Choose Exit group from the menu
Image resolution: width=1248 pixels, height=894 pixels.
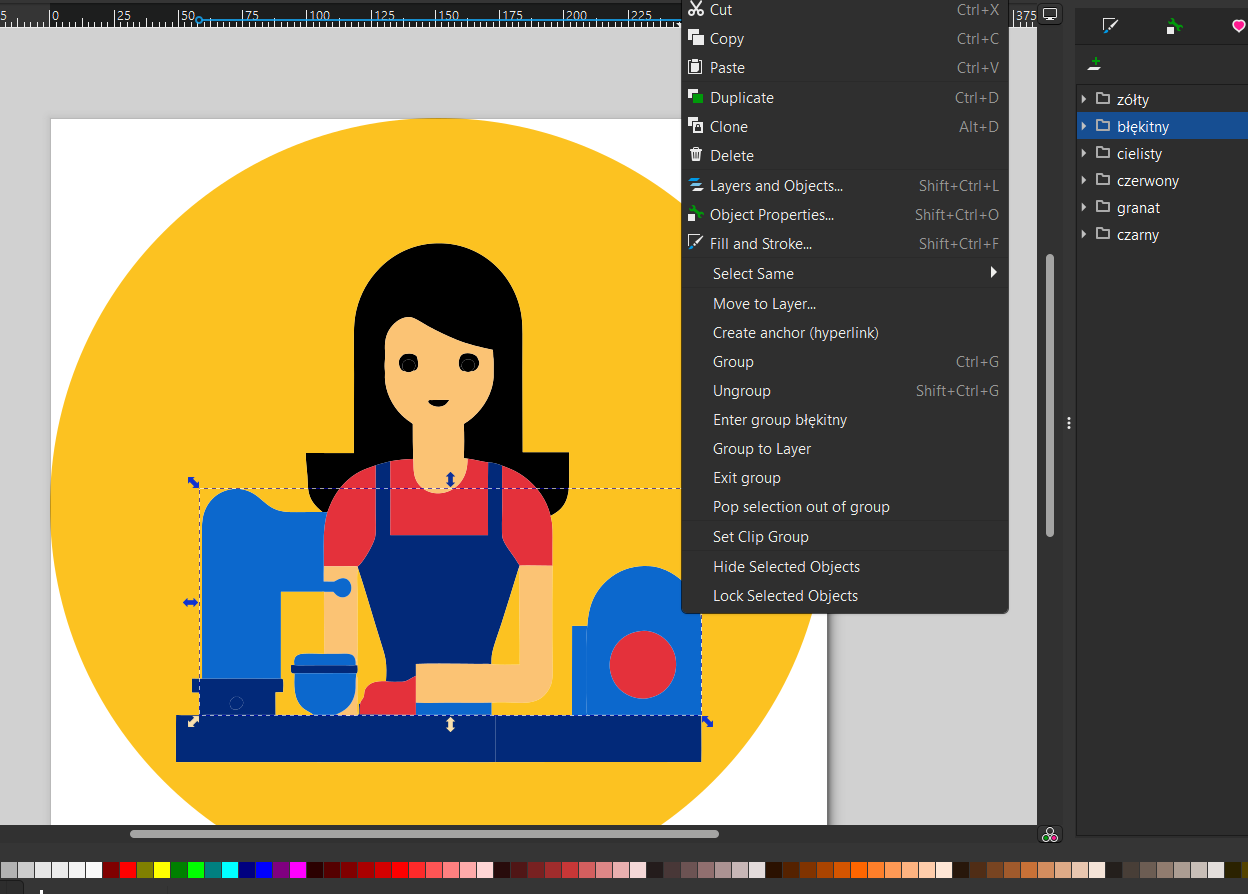coord(845,478)
